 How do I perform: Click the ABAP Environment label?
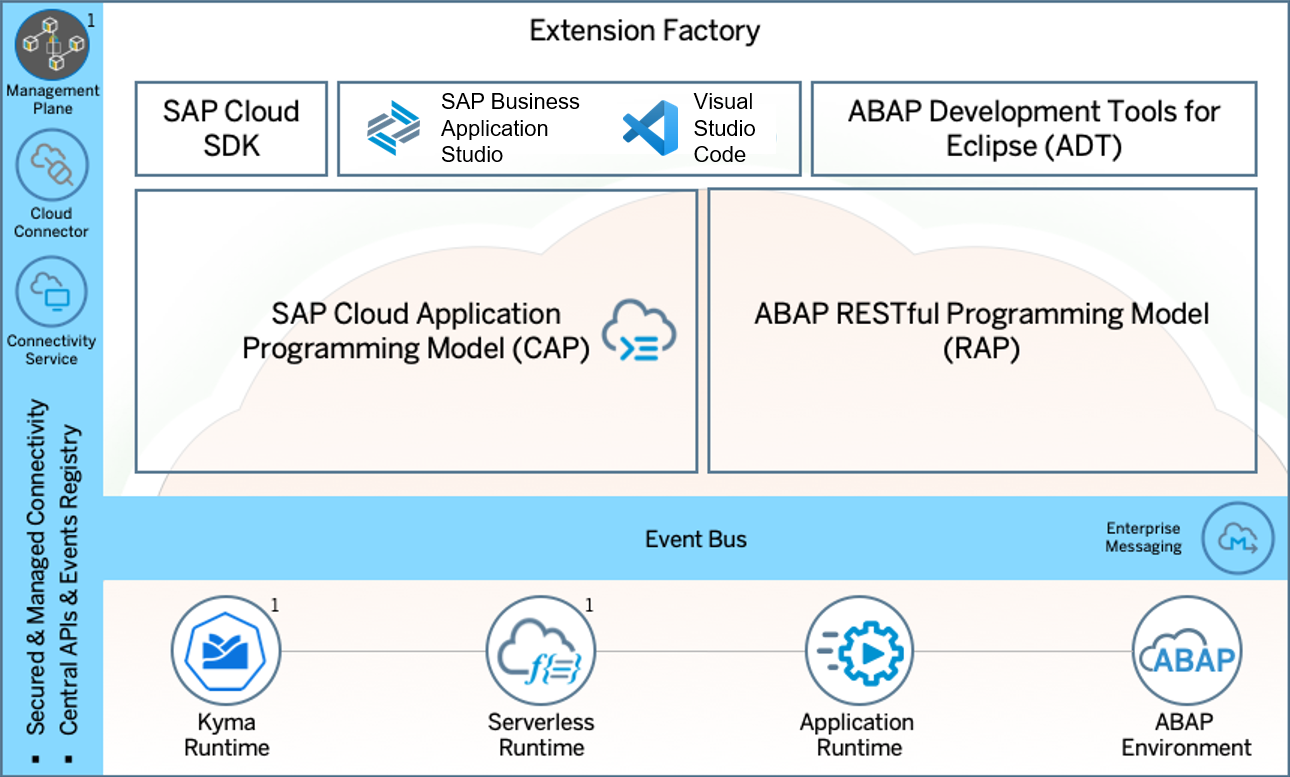1187,735
